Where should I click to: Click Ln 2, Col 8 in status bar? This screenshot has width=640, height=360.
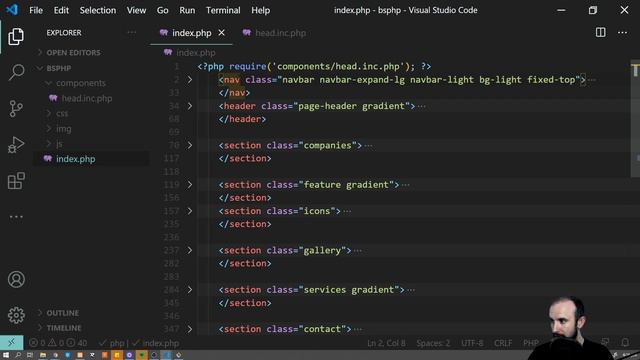click(386, 343)
